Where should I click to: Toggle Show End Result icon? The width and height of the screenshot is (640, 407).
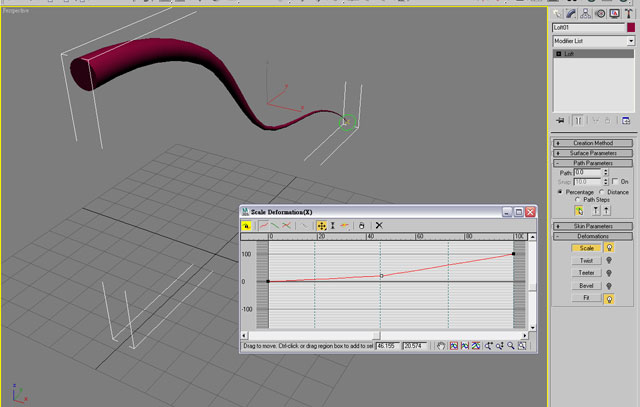tap(578, 120)
